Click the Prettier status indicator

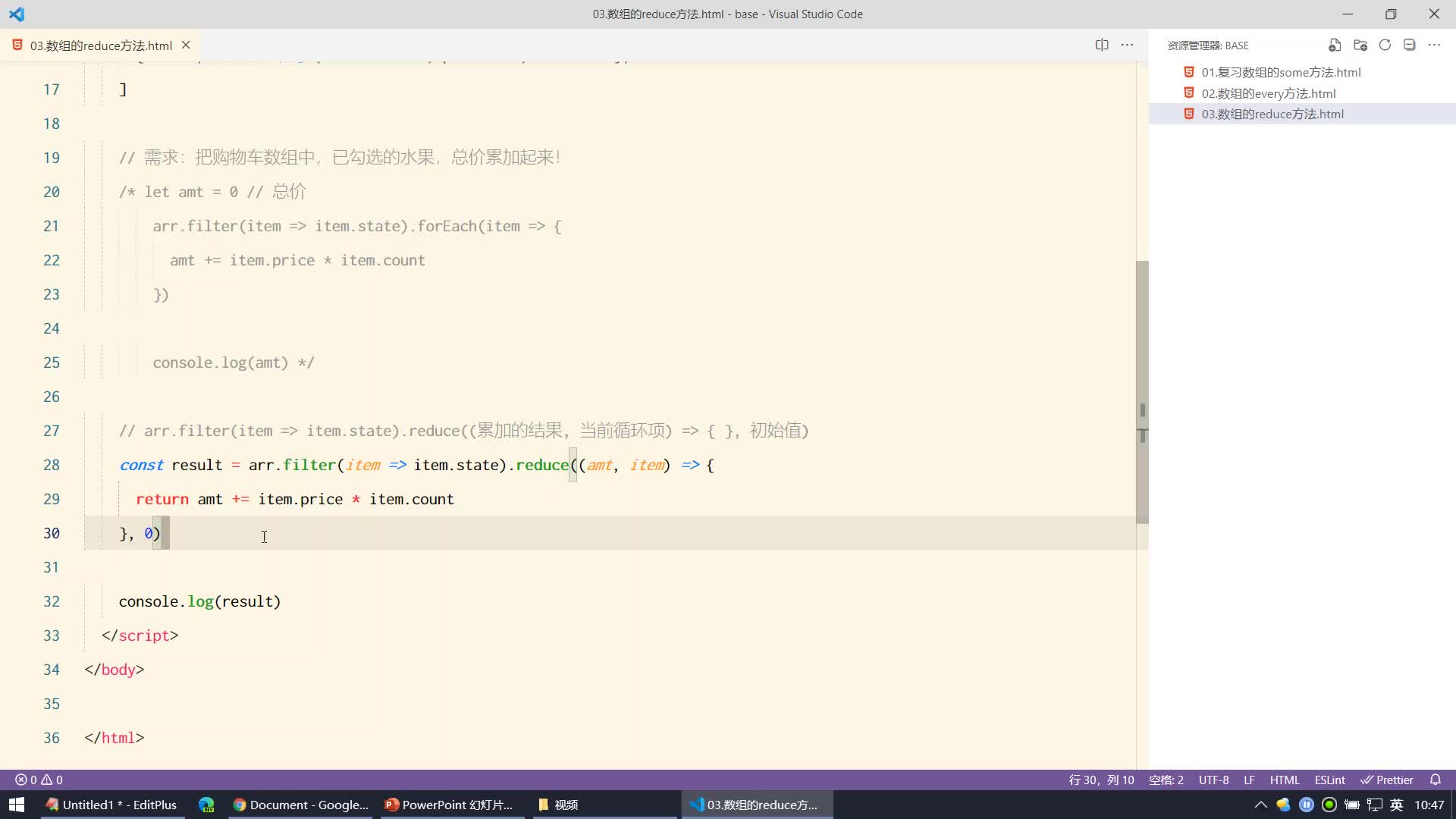click(1387, 780)
